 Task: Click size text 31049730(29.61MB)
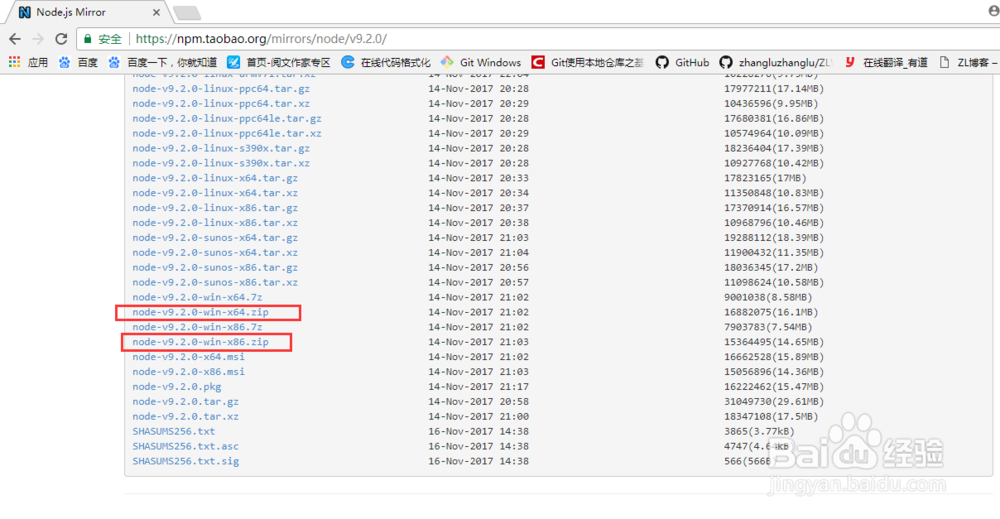(774, 402)
